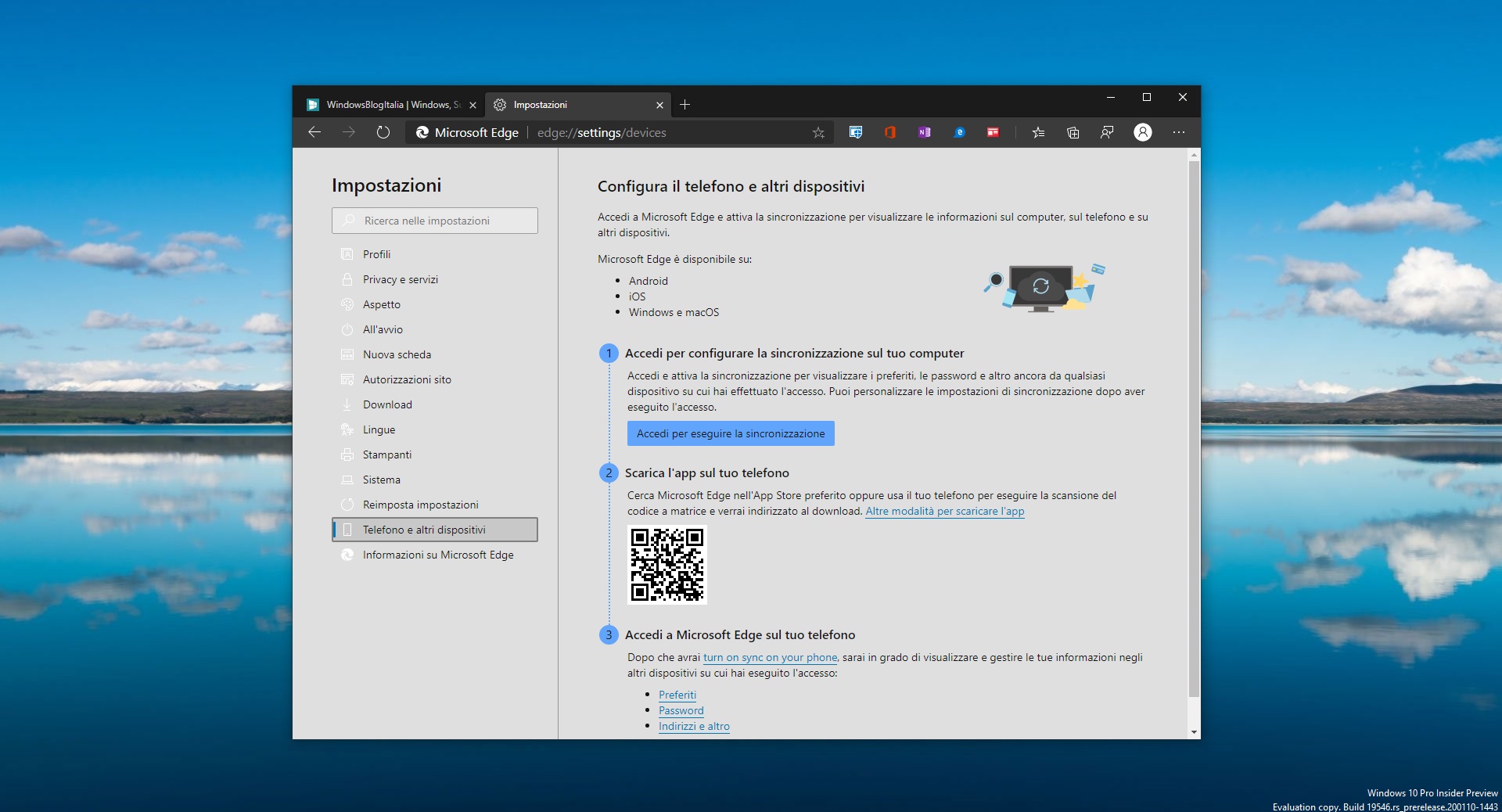Open the Favorites list button
This screenshot has width=1502, height=812.
[1038, 132]
